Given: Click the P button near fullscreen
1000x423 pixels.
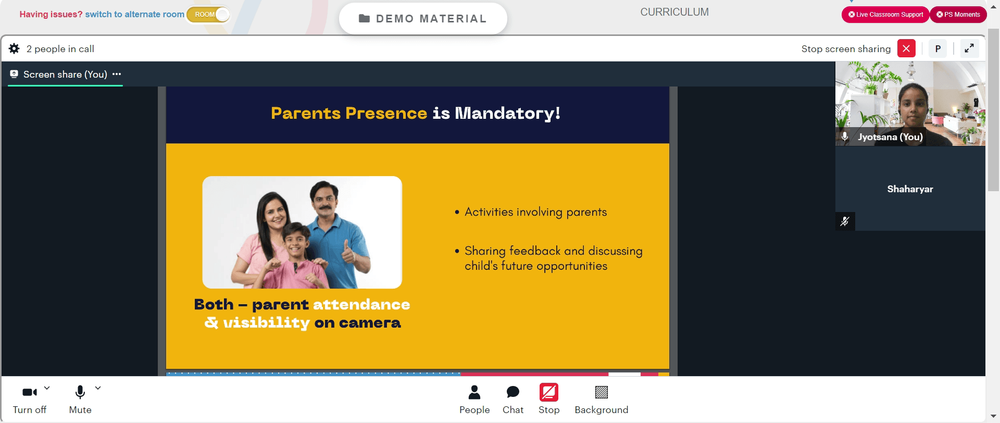Looking at the screenshot, I should click(938, 48).
